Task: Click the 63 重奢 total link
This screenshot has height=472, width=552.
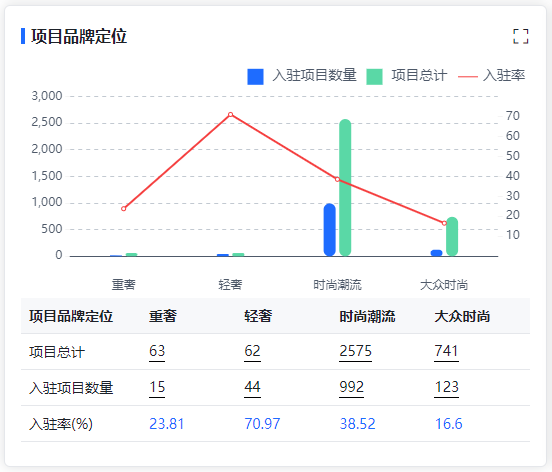Action: pyautogui.click(x=157, y=351)
